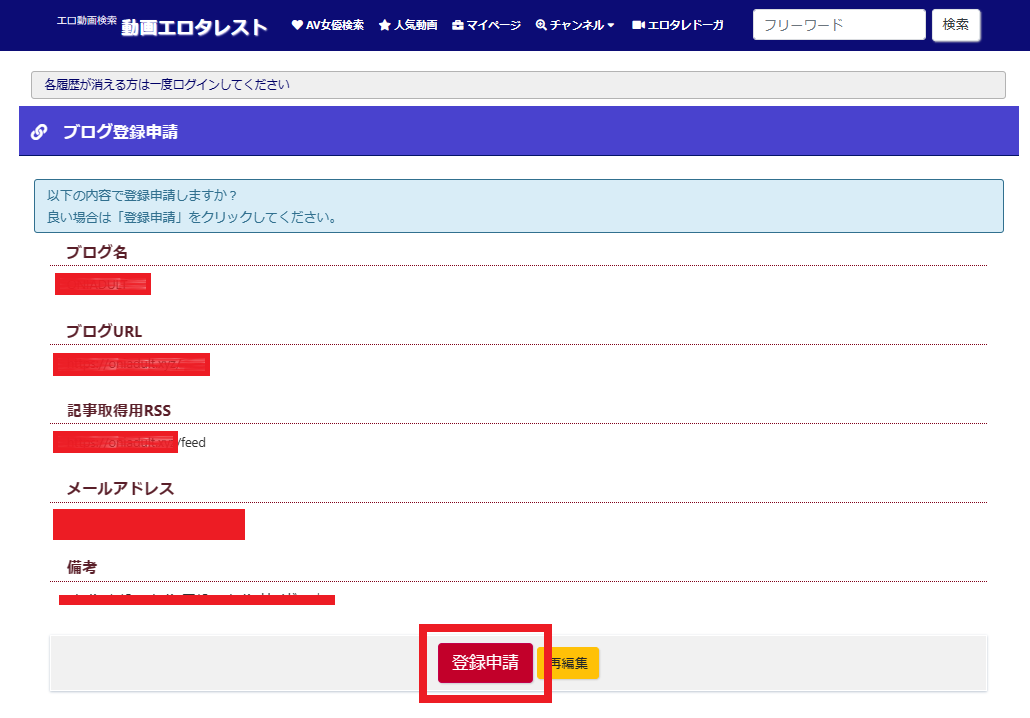1030x718 pixels.
Task: Focus the フリーワード search field
Action: (838, 25)
